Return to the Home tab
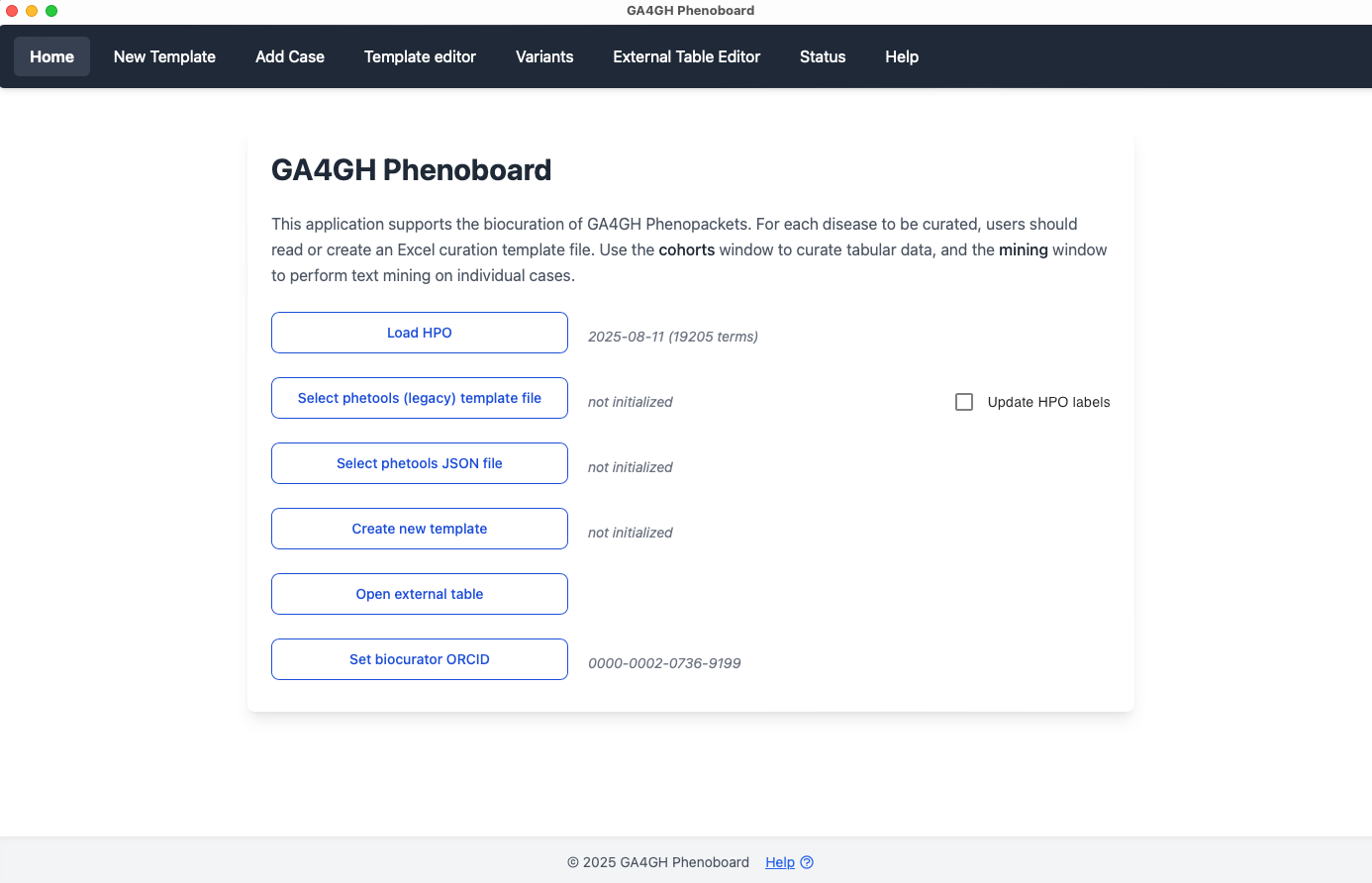1372x883 pixels. click(51, 56)
